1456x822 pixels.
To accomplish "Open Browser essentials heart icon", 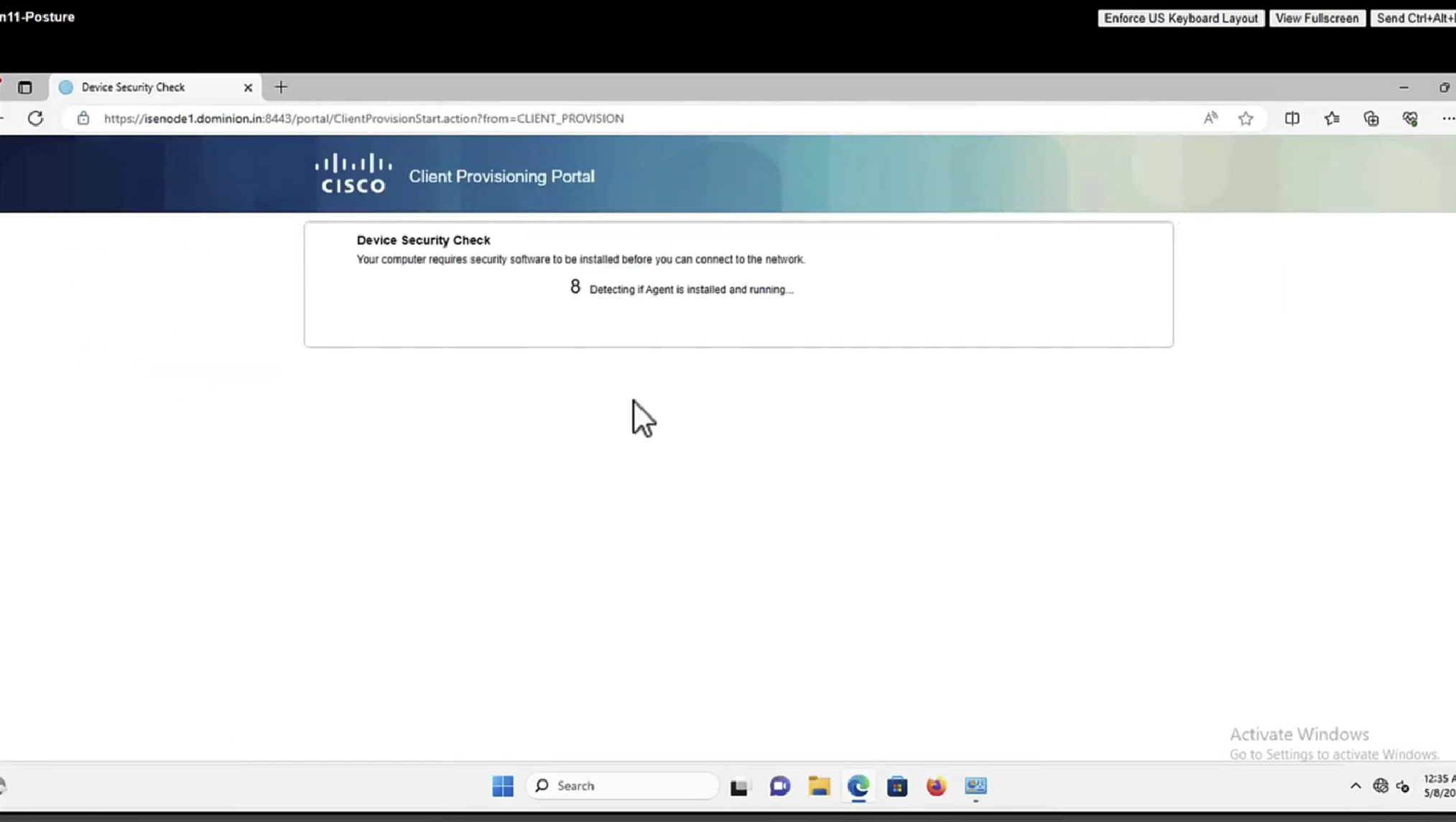I will (1409, 119).
